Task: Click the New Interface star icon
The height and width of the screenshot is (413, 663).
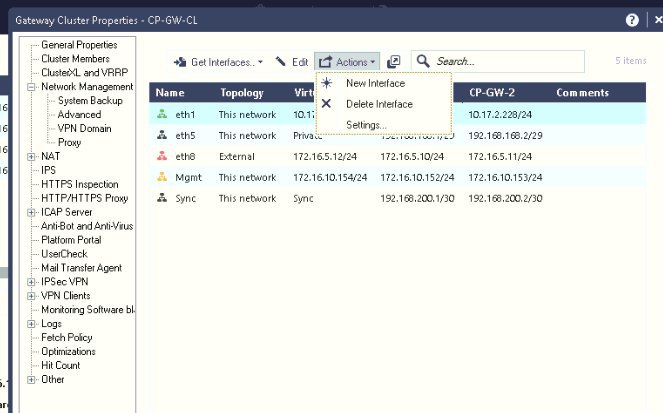Action: tap(326, 83)
